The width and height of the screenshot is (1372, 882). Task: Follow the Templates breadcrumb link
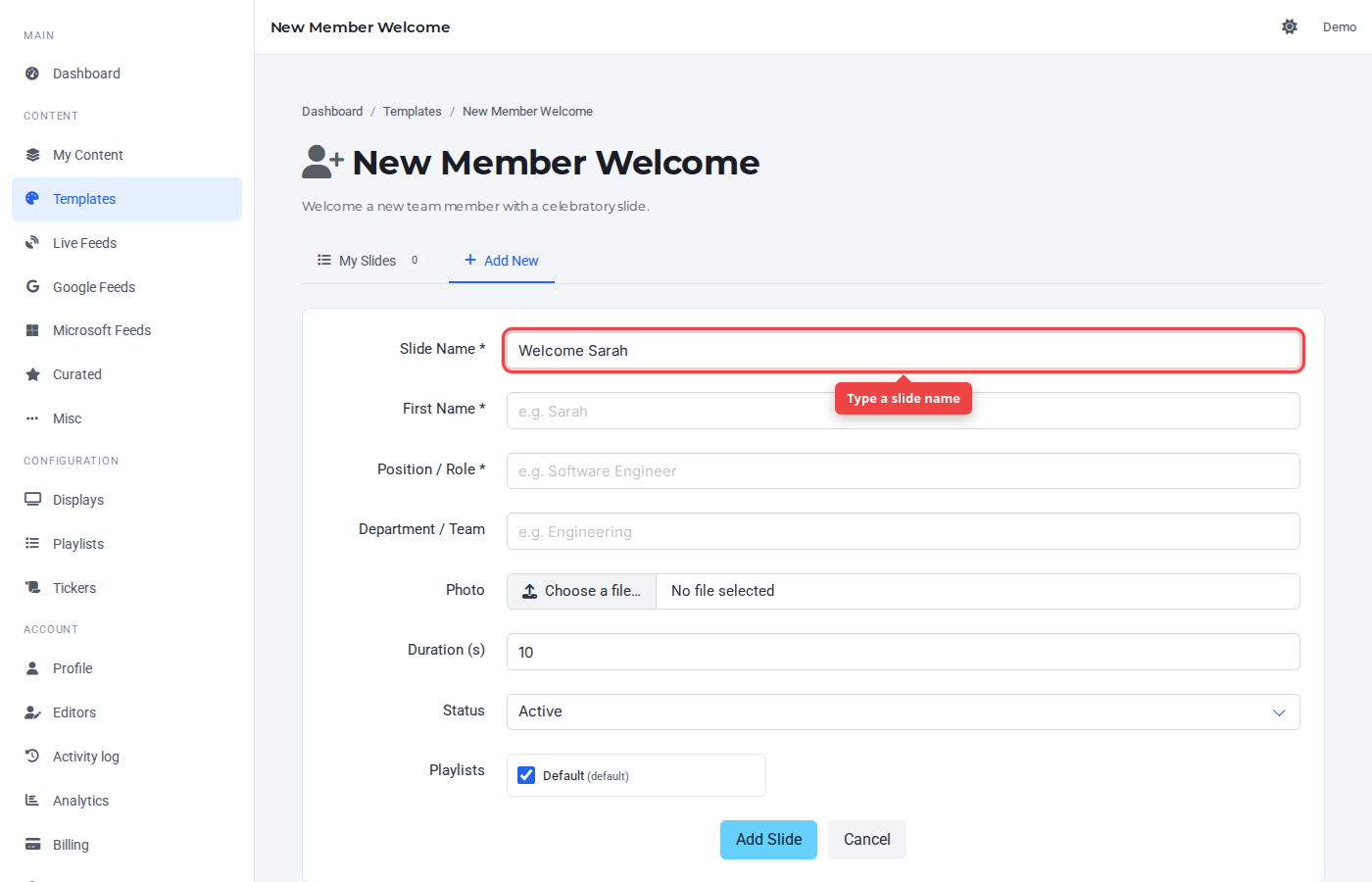point(413,112)
